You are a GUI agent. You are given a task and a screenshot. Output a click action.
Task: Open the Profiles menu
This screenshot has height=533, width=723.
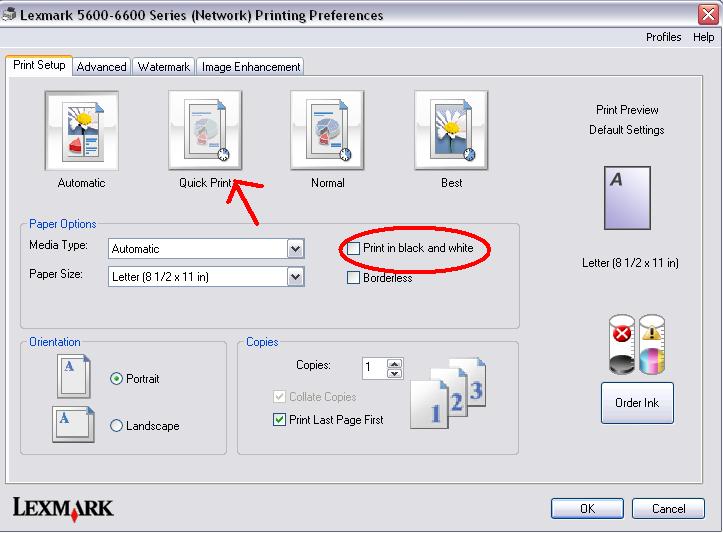[x=663, y=37]
